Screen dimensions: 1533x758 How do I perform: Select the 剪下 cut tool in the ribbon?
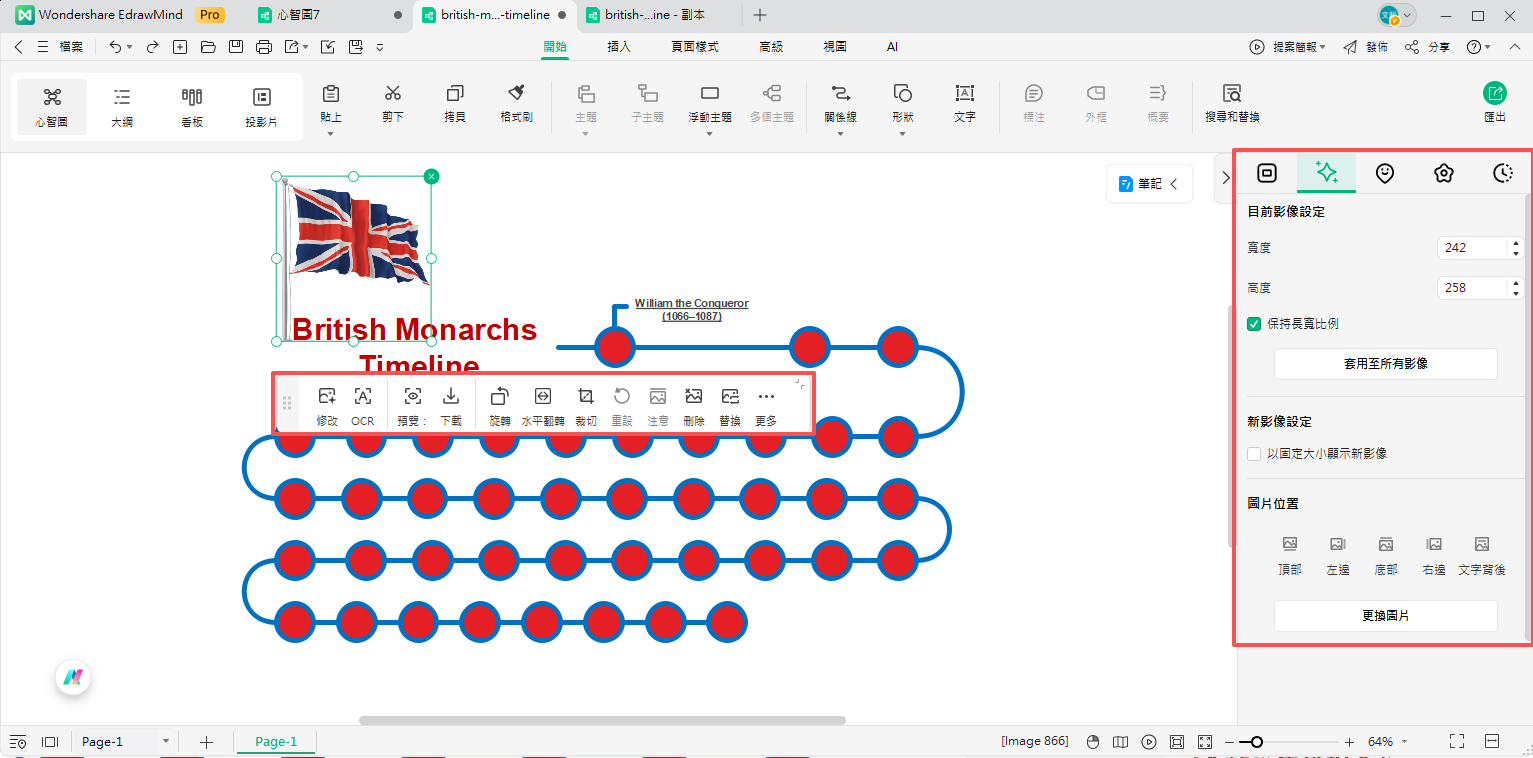(x=393, y=105)
